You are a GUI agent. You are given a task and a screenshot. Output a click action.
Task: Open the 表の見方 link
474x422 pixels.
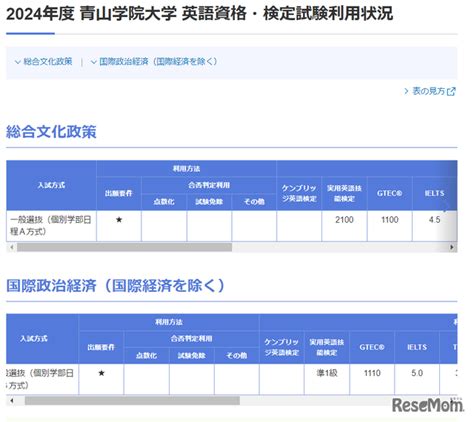tap(428, 91)
